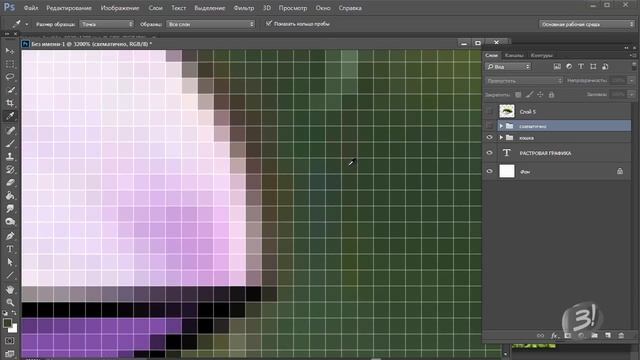Lock image pixels brush icon
640x360 pixels.
click(x=529, y=95)
